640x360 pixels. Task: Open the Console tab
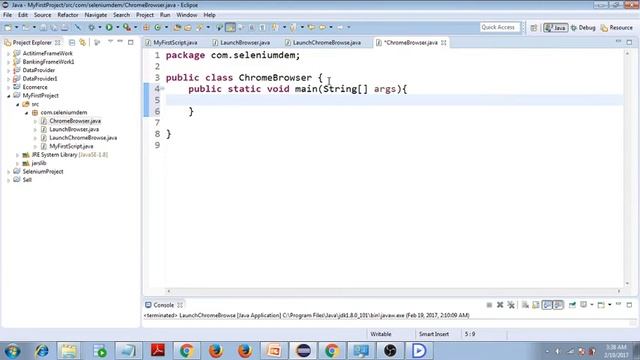164,305
